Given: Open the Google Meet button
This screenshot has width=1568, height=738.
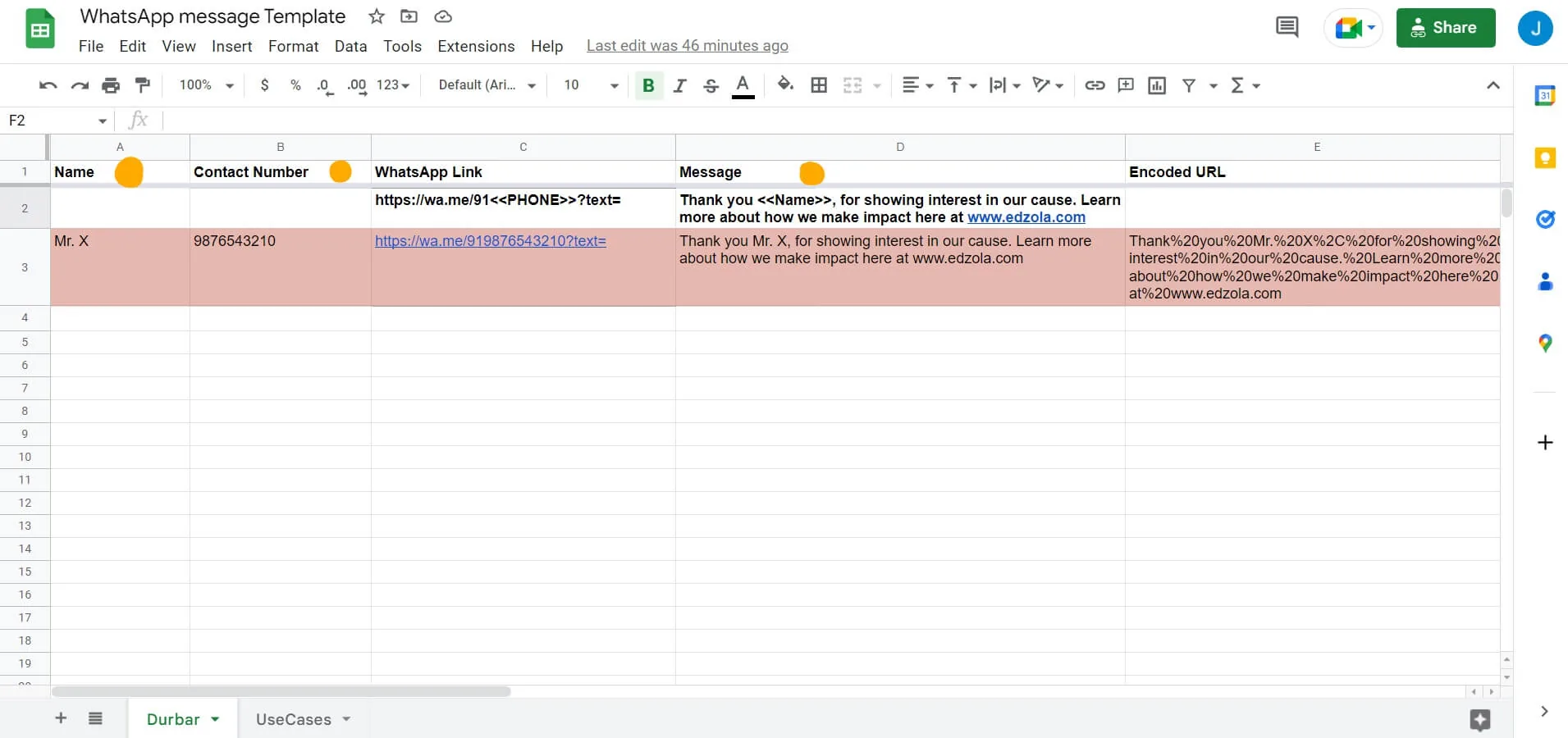Looking at the screenshot, I should (1353, 28).
